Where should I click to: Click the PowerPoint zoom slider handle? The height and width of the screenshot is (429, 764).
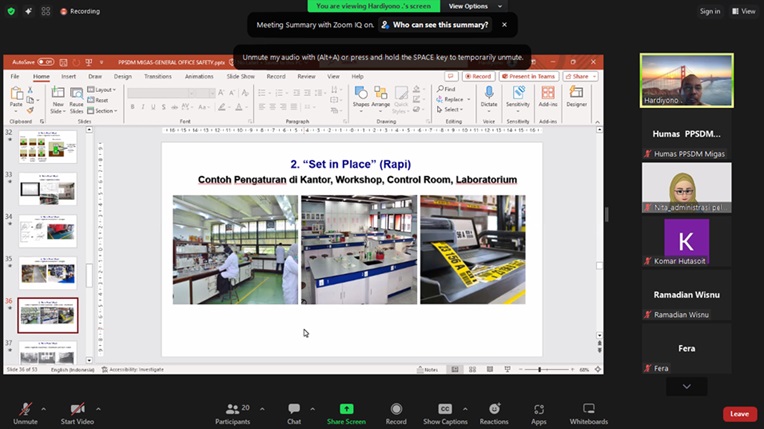pos(539,370)
